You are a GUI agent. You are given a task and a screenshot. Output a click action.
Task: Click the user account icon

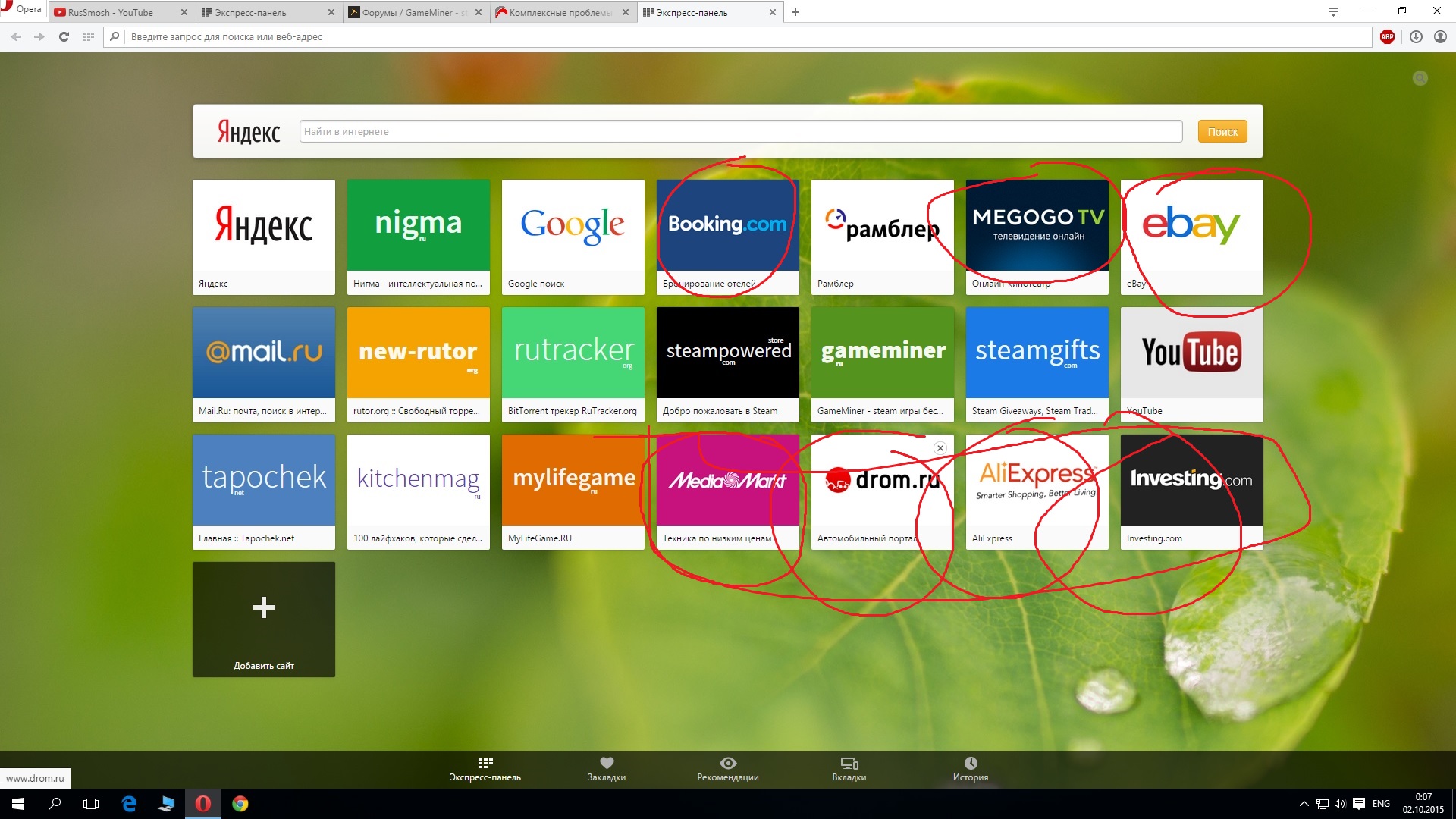1440,36
